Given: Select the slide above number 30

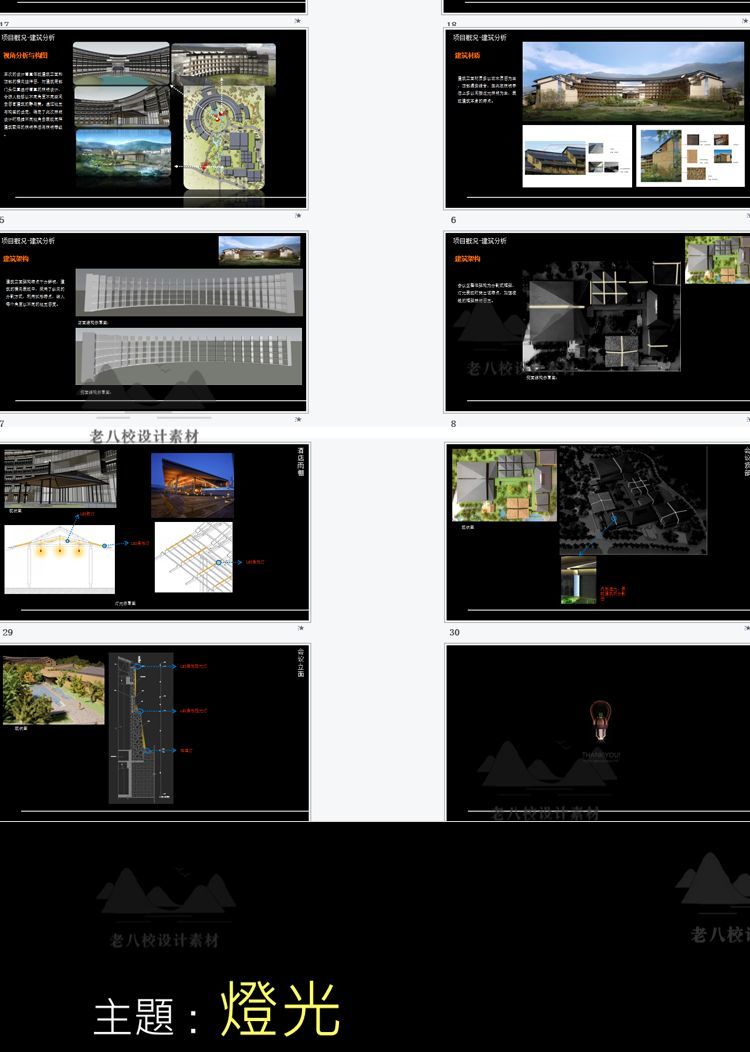Looking at the screenshot, I should tap(597, 530).
